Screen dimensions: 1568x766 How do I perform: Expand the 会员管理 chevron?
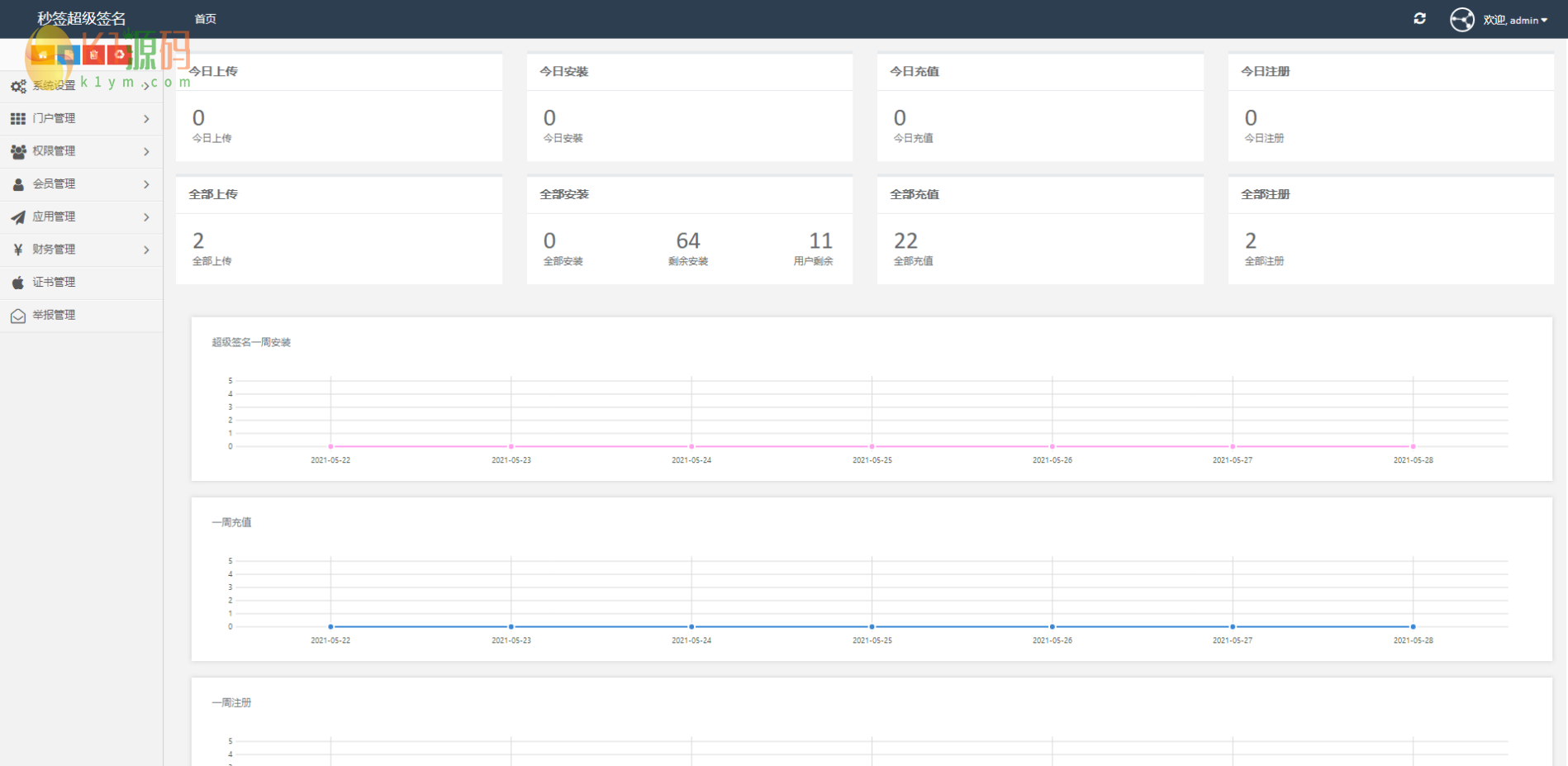coord(146,184)
